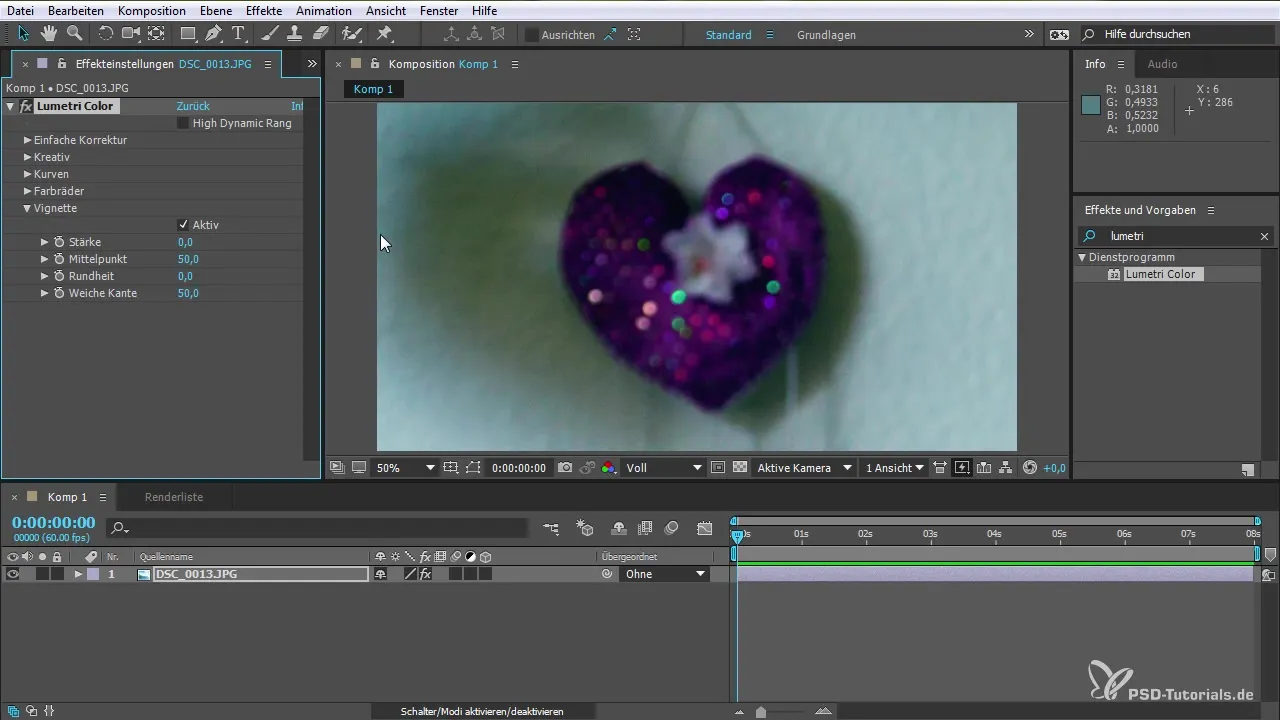Select the Clone Stamp tool
The image size is (1280, 720).
pyautogui.click(x=295, y=34)
